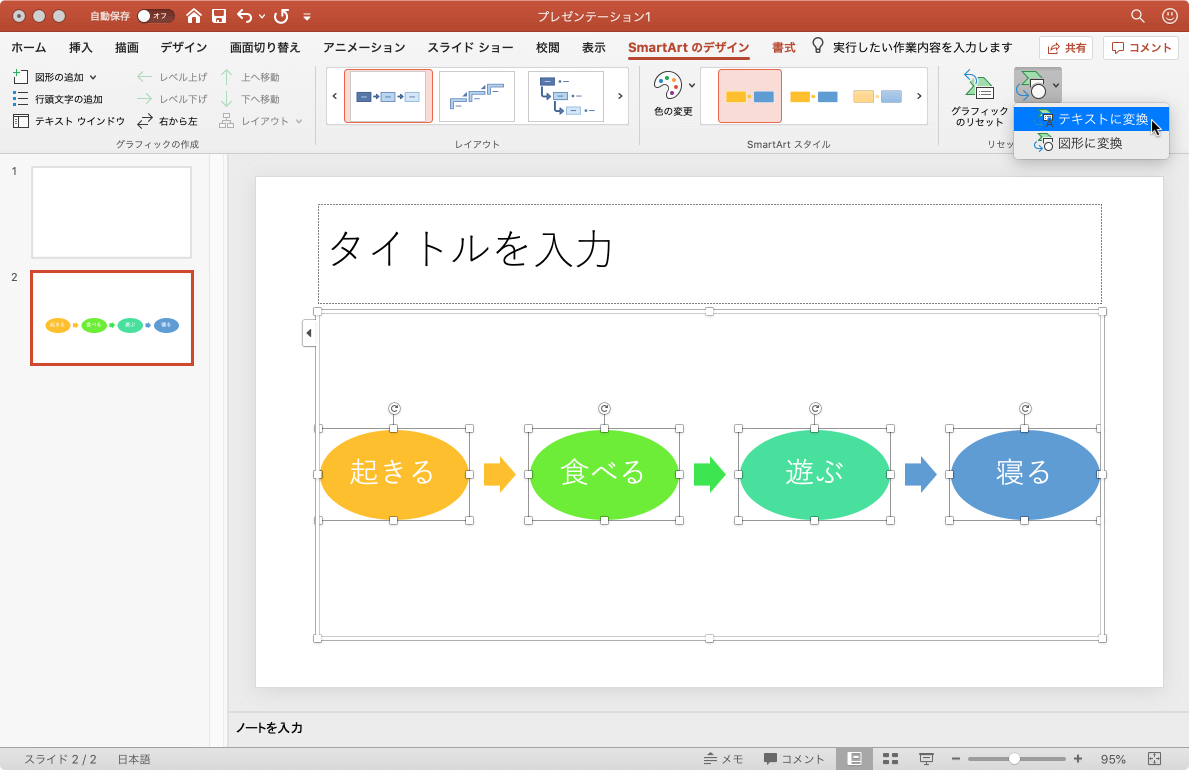Switch to normal view icon
The height and width of the screenshot is (770, 1189).
pyautogui.click(x=855, y=759)
